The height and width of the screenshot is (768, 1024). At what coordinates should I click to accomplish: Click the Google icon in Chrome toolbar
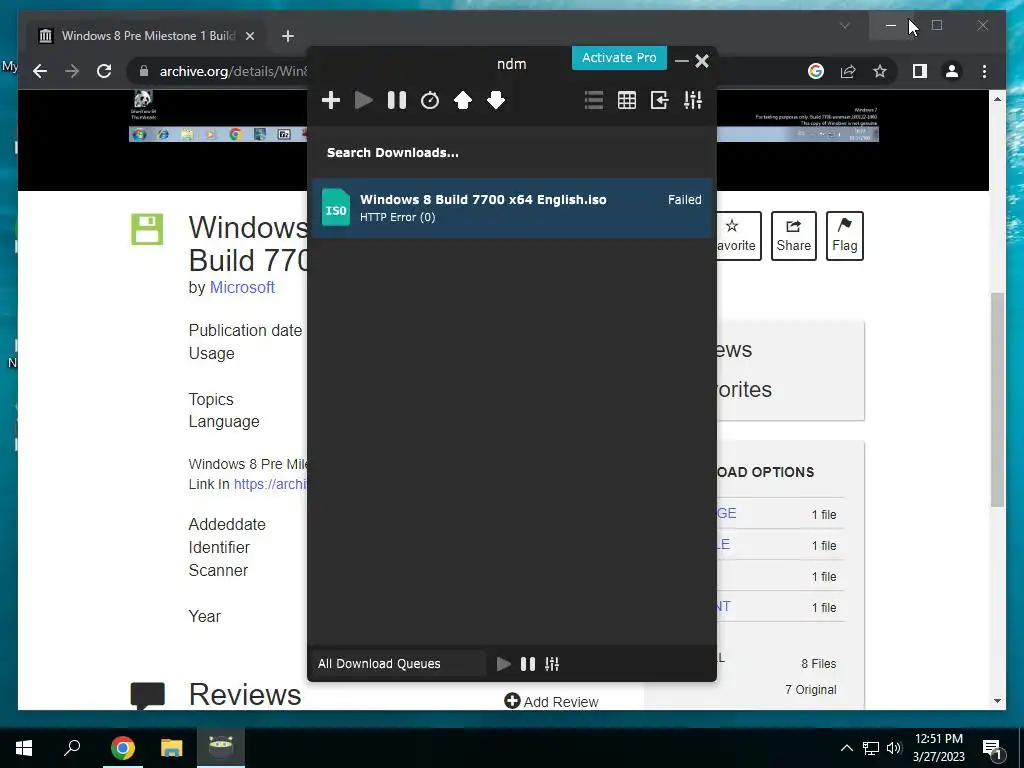[816, 71]
